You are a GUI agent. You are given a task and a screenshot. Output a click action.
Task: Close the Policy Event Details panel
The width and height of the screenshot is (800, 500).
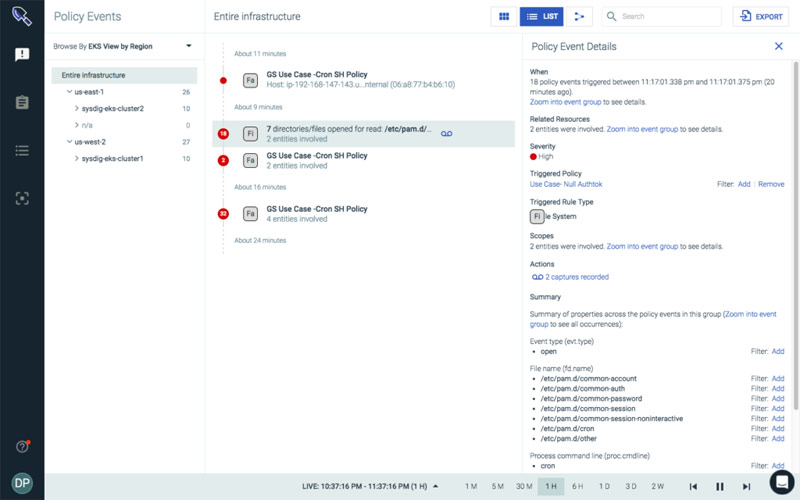[779, 46]
